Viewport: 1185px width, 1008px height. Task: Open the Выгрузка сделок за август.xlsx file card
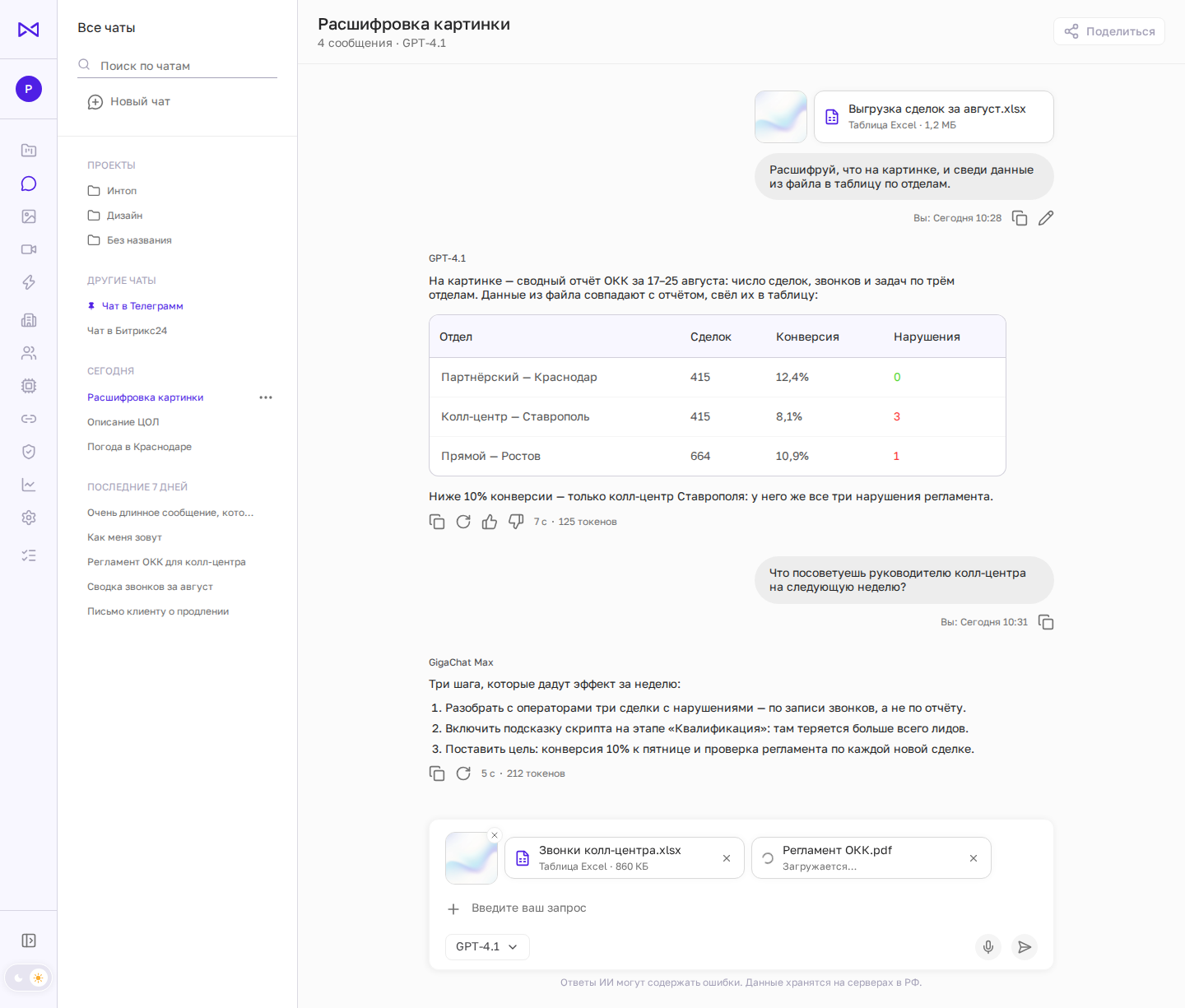(x=934, y=117)
